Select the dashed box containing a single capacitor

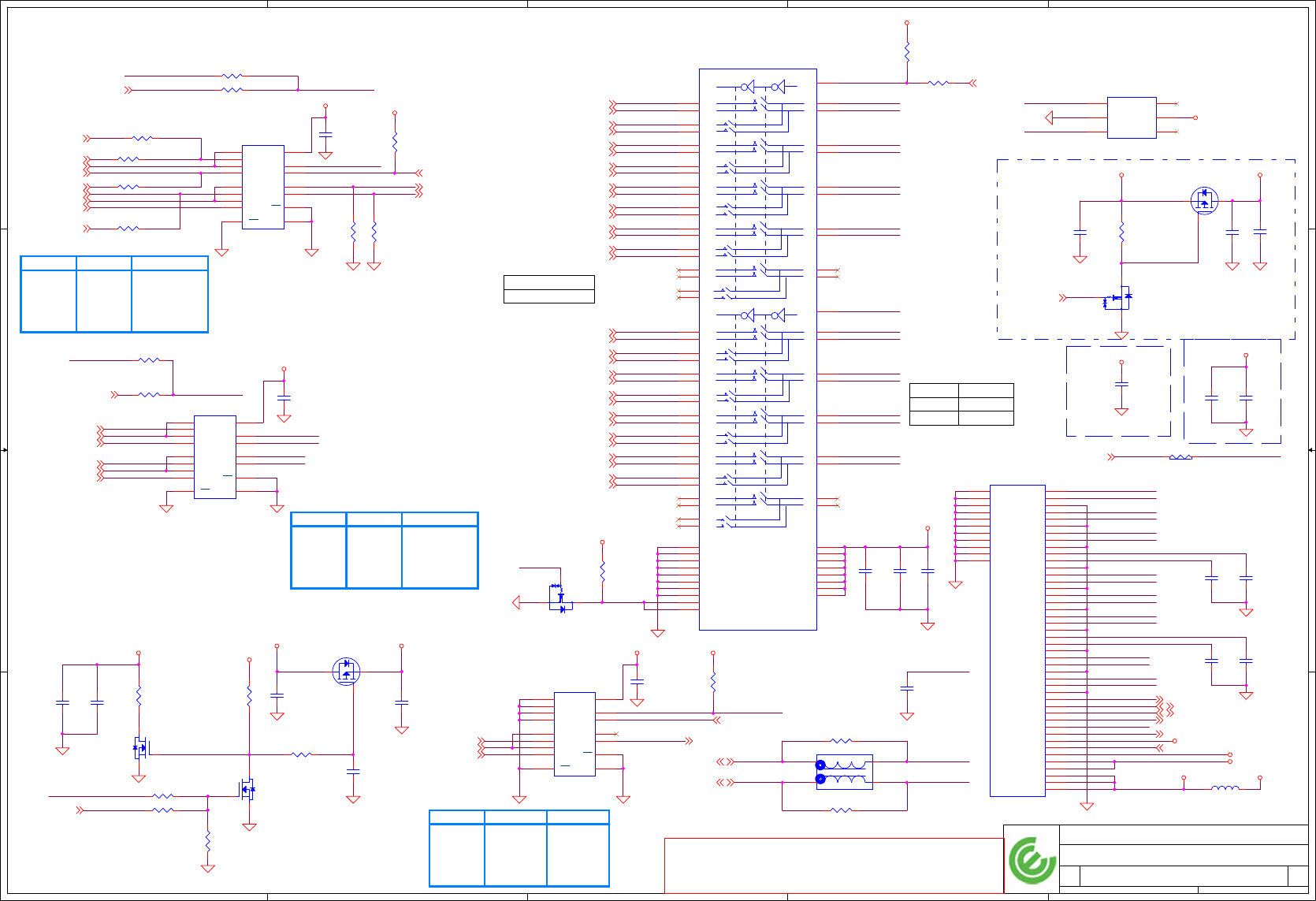[x=1118, y=391]
